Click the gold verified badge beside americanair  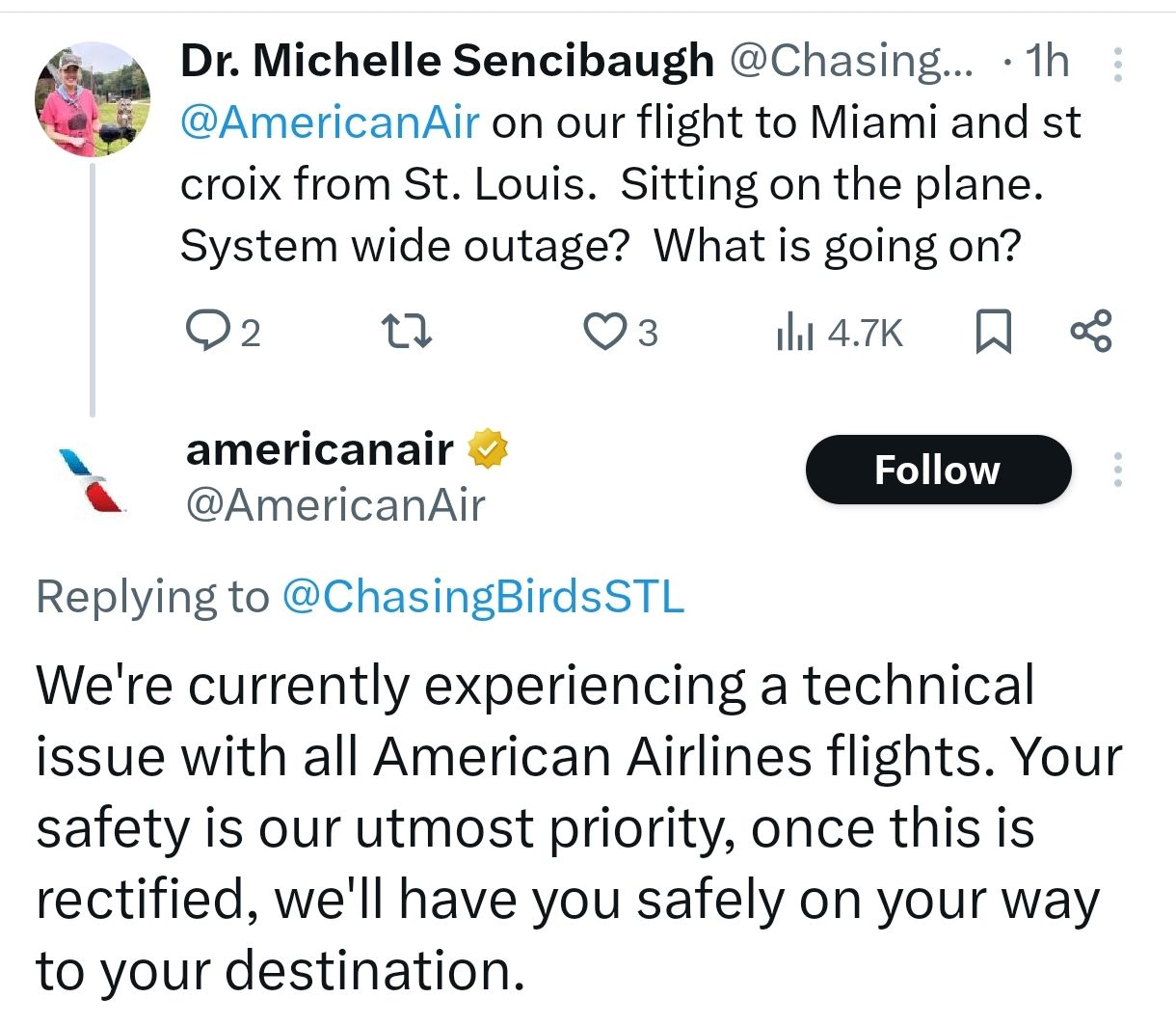(488, 449)
